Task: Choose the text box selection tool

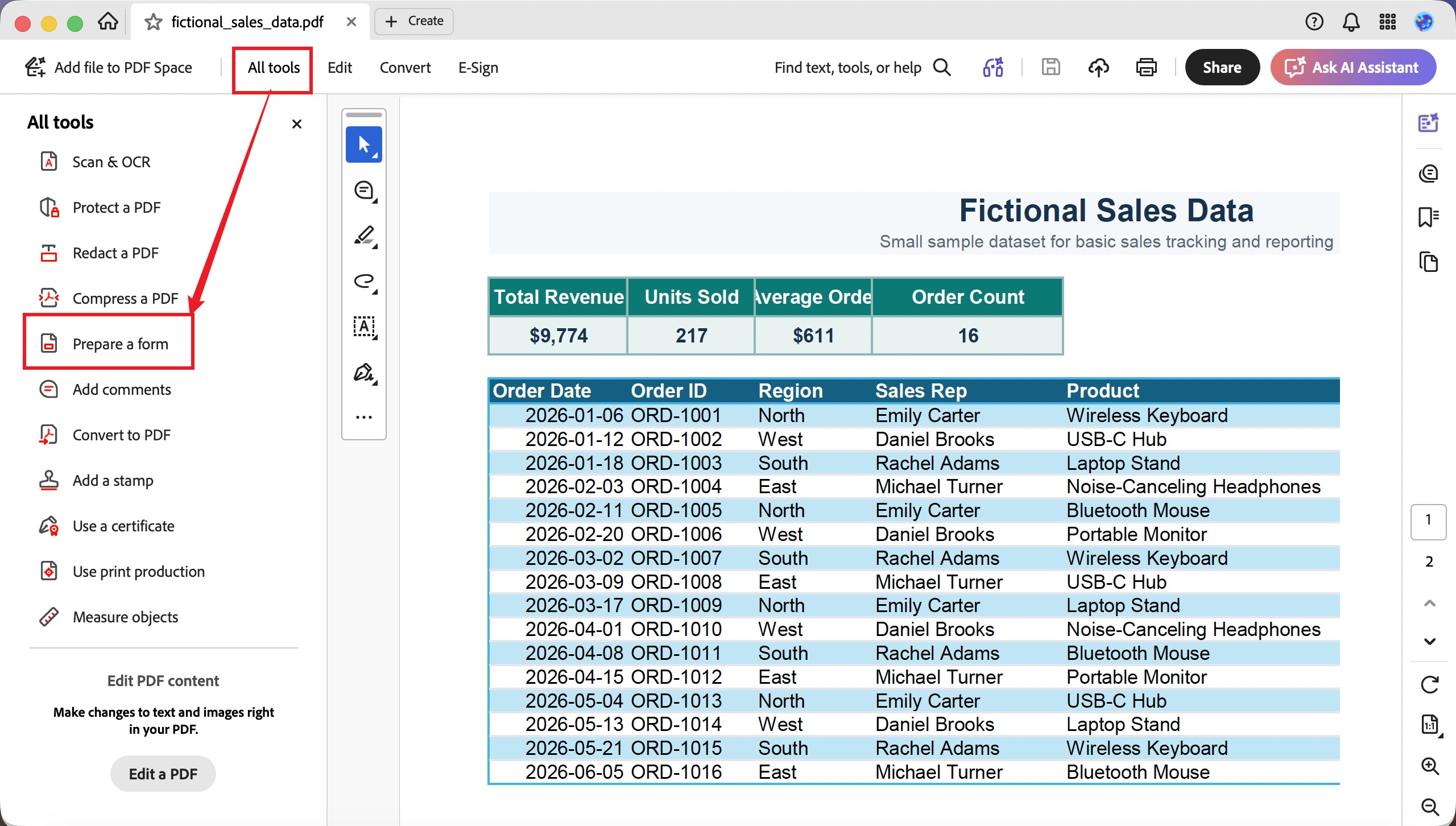Action: pos(364,327)
